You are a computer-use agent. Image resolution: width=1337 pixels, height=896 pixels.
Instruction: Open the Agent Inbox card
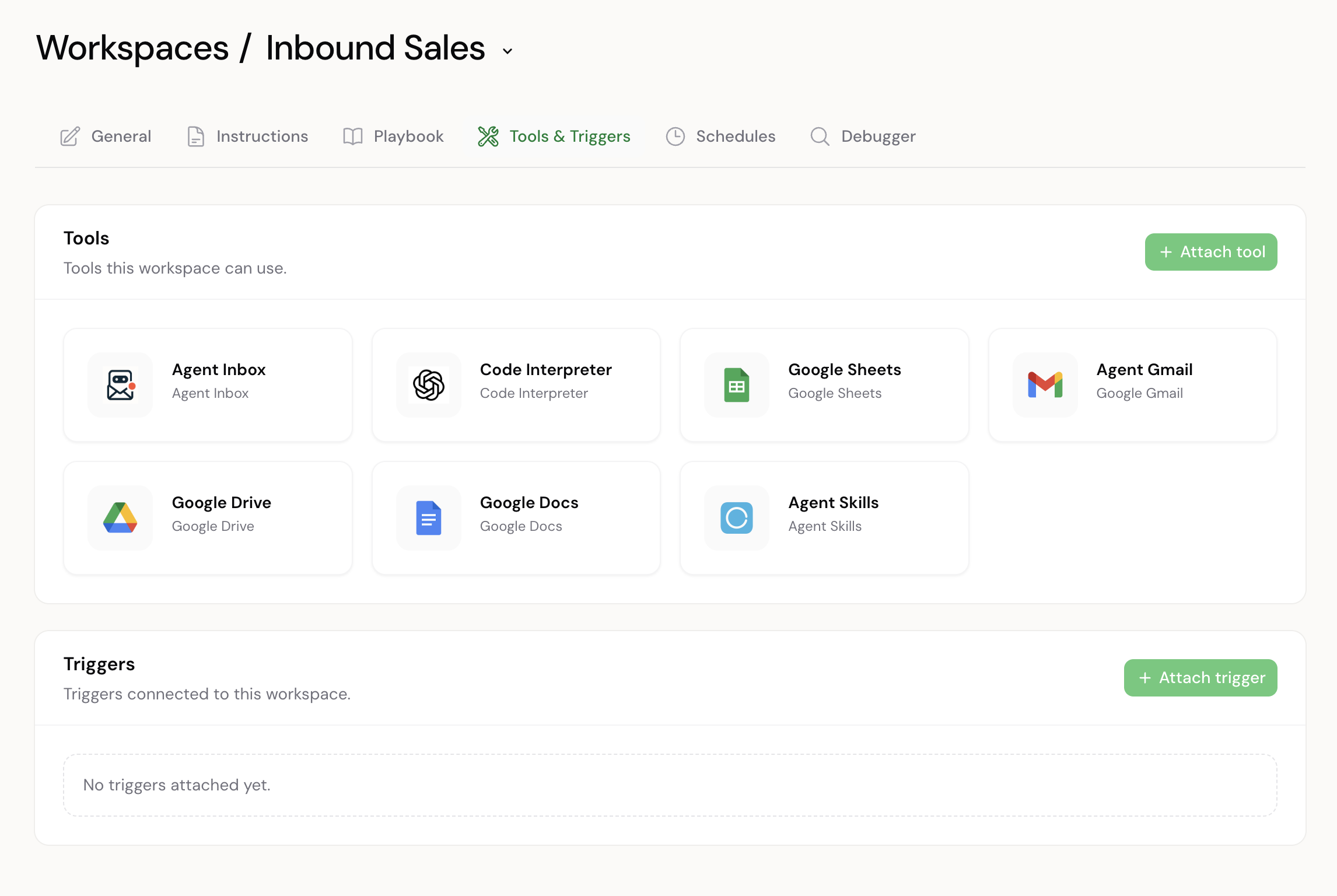pyautogui.click(x=208, y=385)
